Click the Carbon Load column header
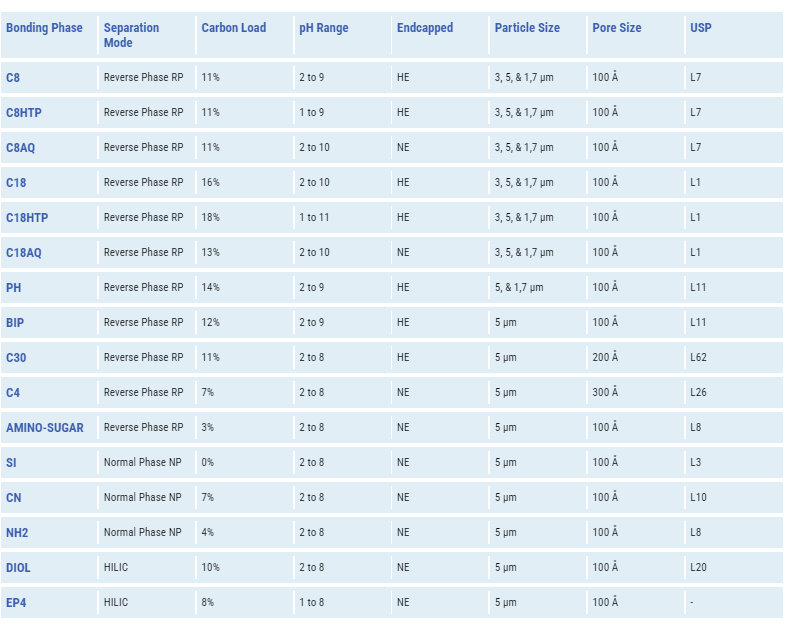 coord(233,28)
